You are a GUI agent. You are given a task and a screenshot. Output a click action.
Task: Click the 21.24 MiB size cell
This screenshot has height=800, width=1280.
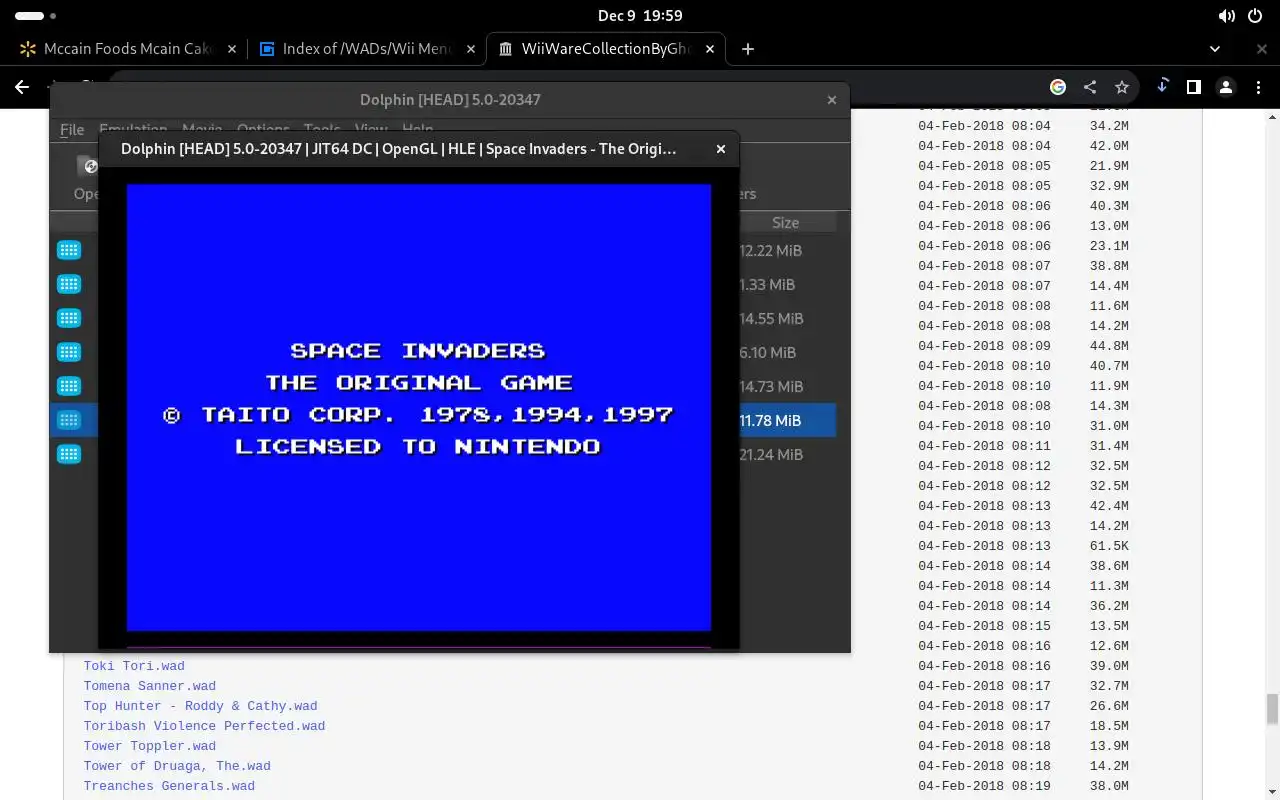point(771,454)
